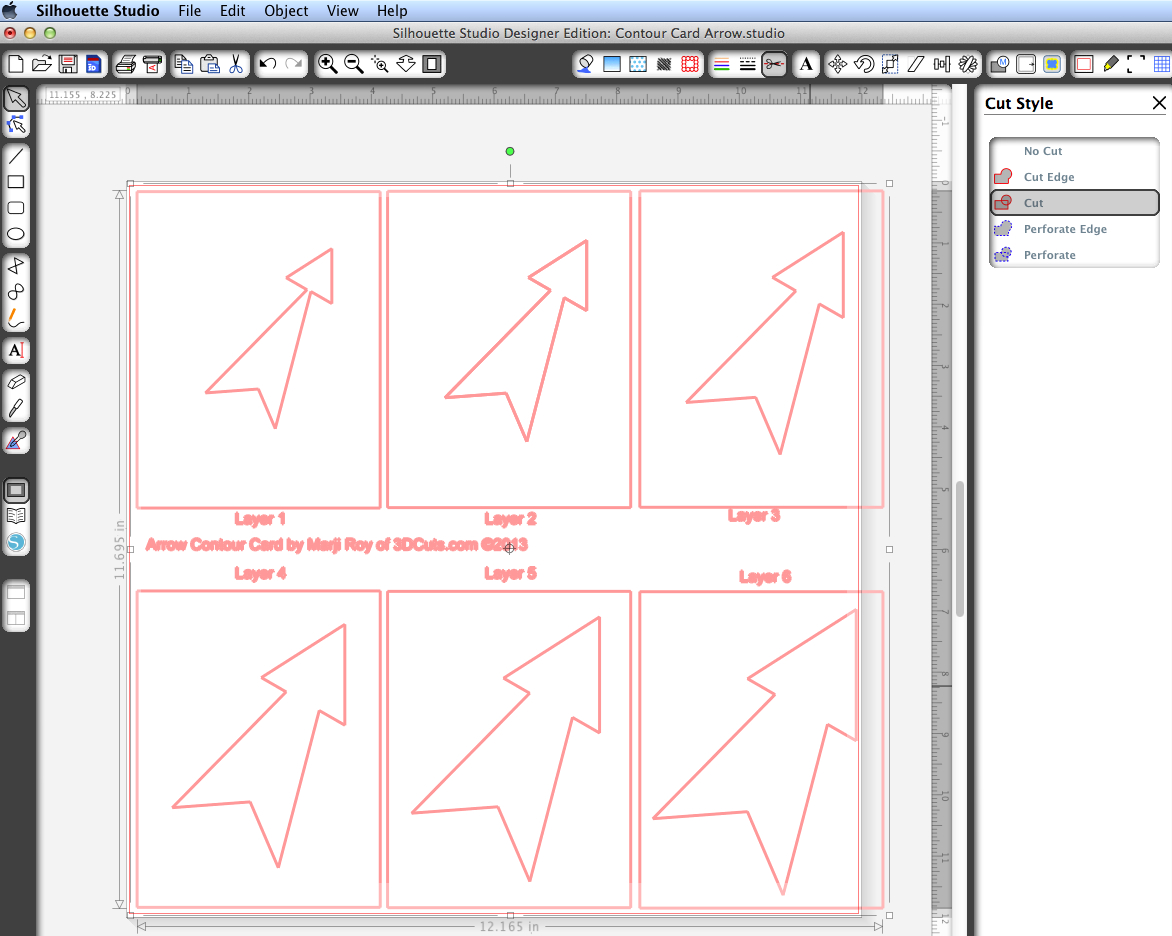This screenshot has height=936, width=1172.
Task: Open the Silhouette Online Store icon
Action: click(16, 542)
